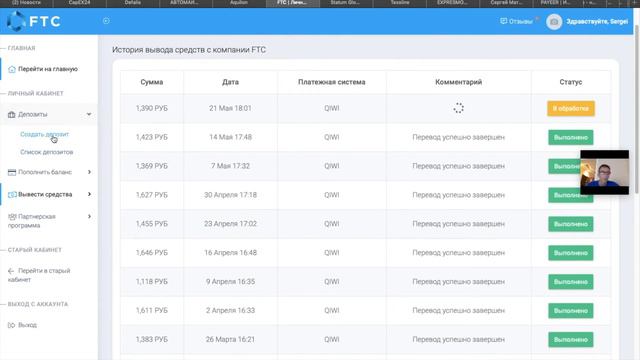The image size is (640, 360).
Task: Expand Пополнить баланс chevron
Action: click(x=89, y=172)
